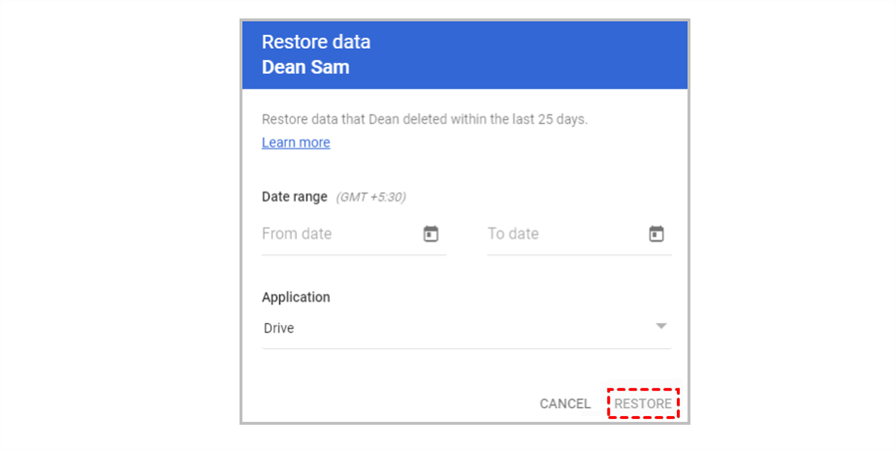Click the blank area left of CANCEL
The image size is (896, 450).
[400, 404]
